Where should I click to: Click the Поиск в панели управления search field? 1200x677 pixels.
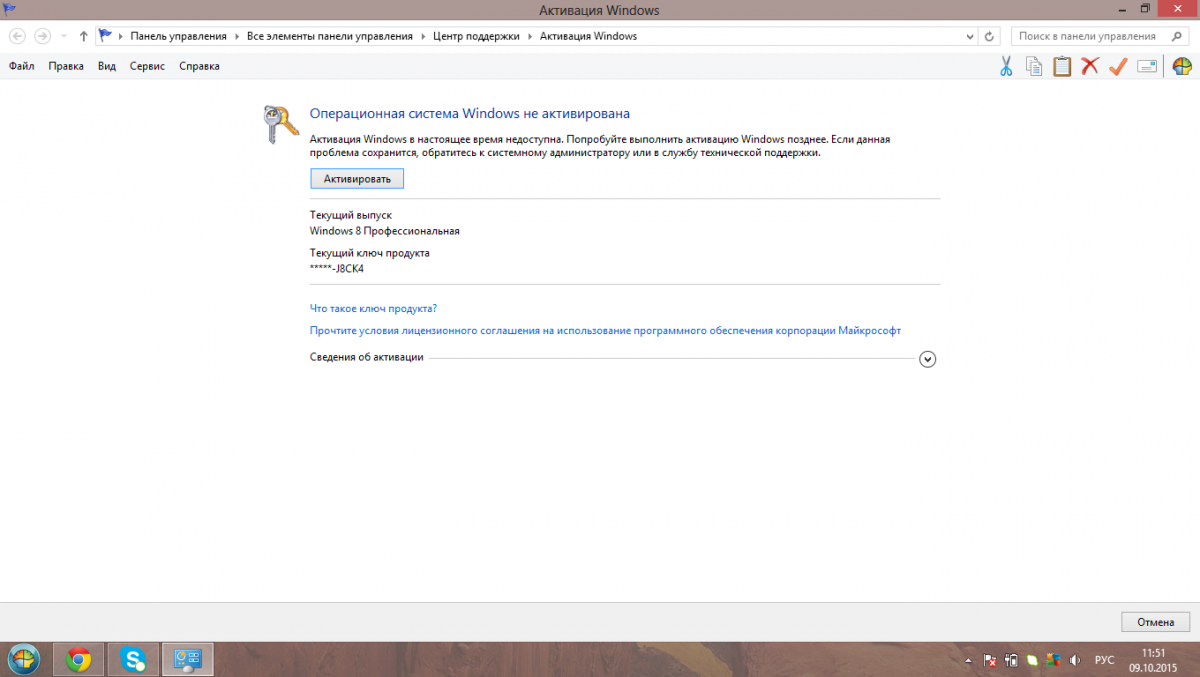1090,36
